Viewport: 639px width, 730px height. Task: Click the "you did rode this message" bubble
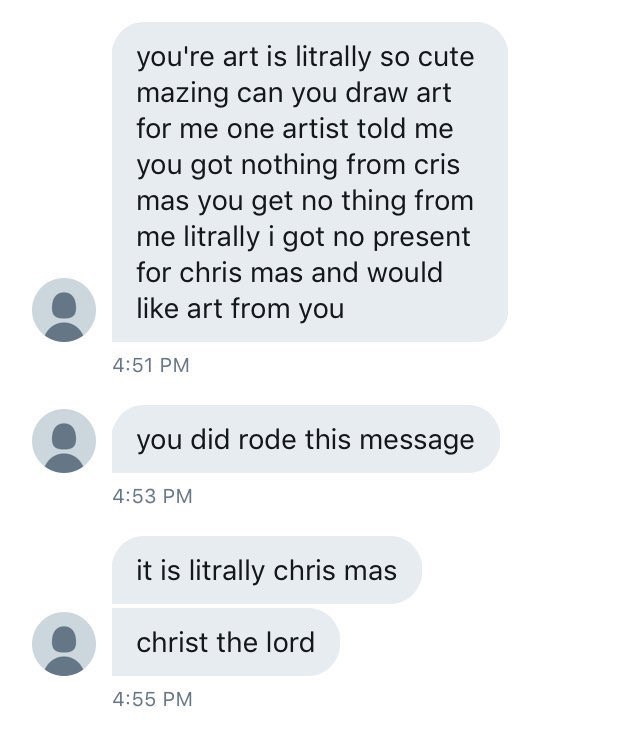coord(305,440)
